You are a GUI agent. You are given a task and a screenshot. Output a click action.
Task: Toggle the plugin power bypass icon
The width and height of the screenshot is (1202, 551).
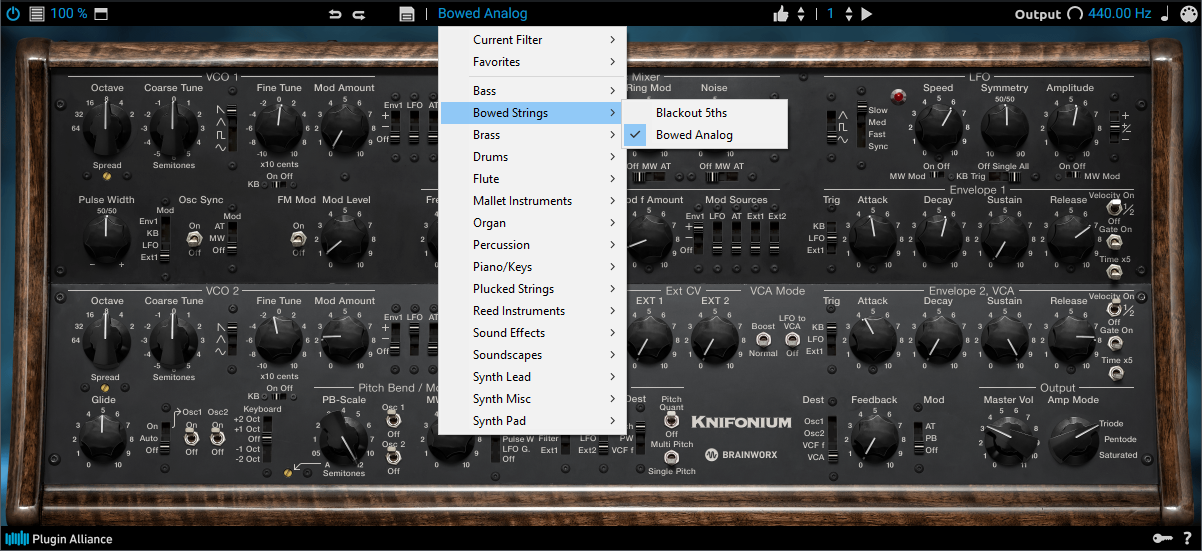[x=14, y=14]
